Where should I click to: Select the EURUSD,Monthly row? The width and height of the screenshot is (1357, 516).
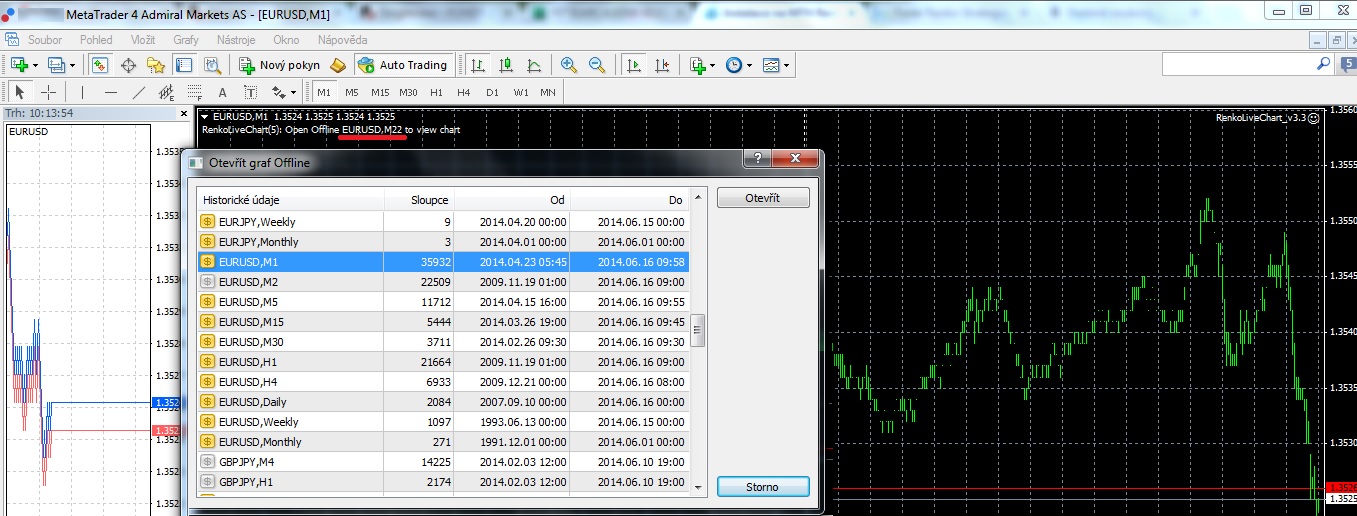(442, 442)
